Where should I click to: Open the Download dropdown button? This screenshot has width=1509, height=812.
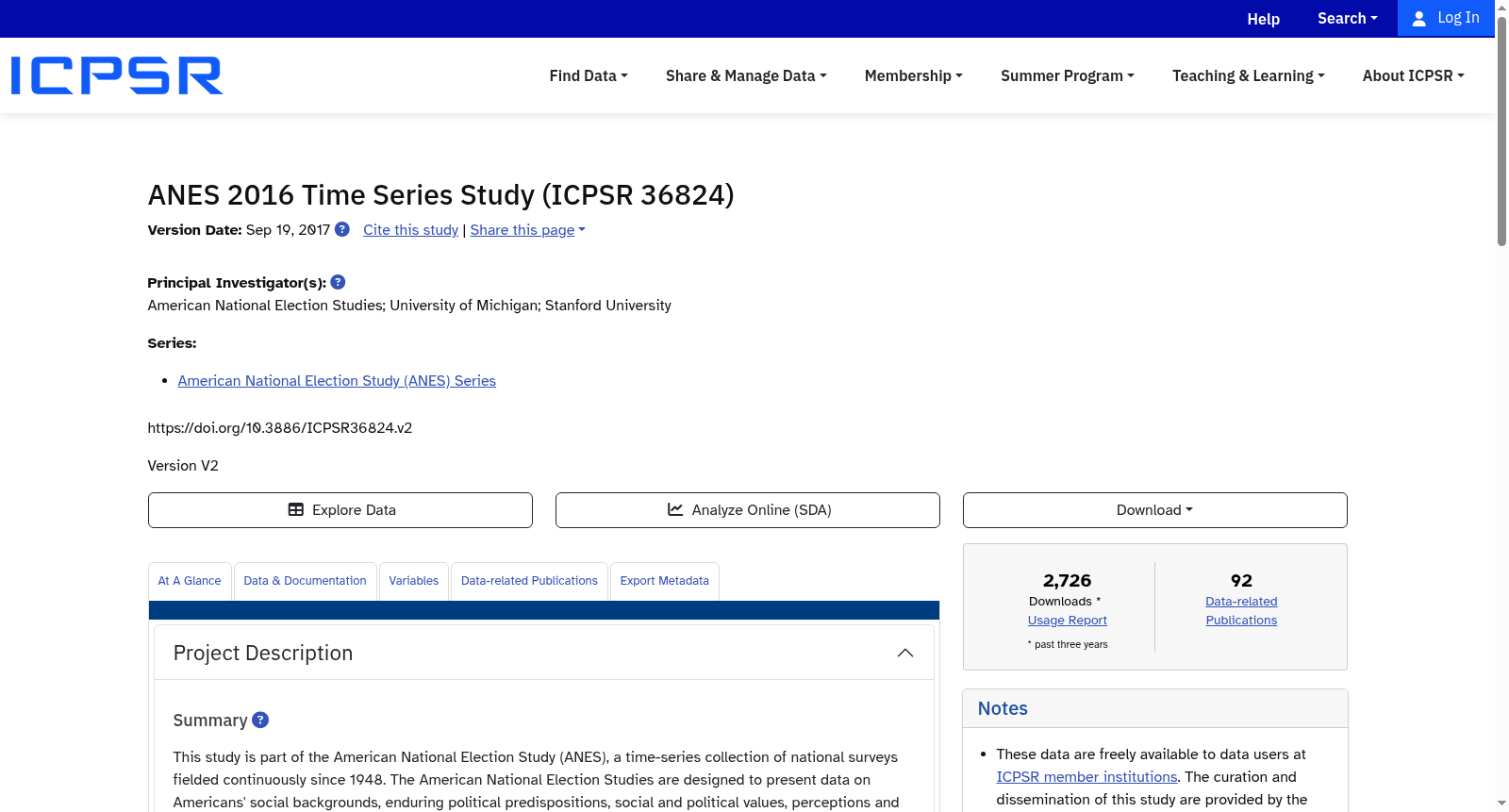[1155, 510]
